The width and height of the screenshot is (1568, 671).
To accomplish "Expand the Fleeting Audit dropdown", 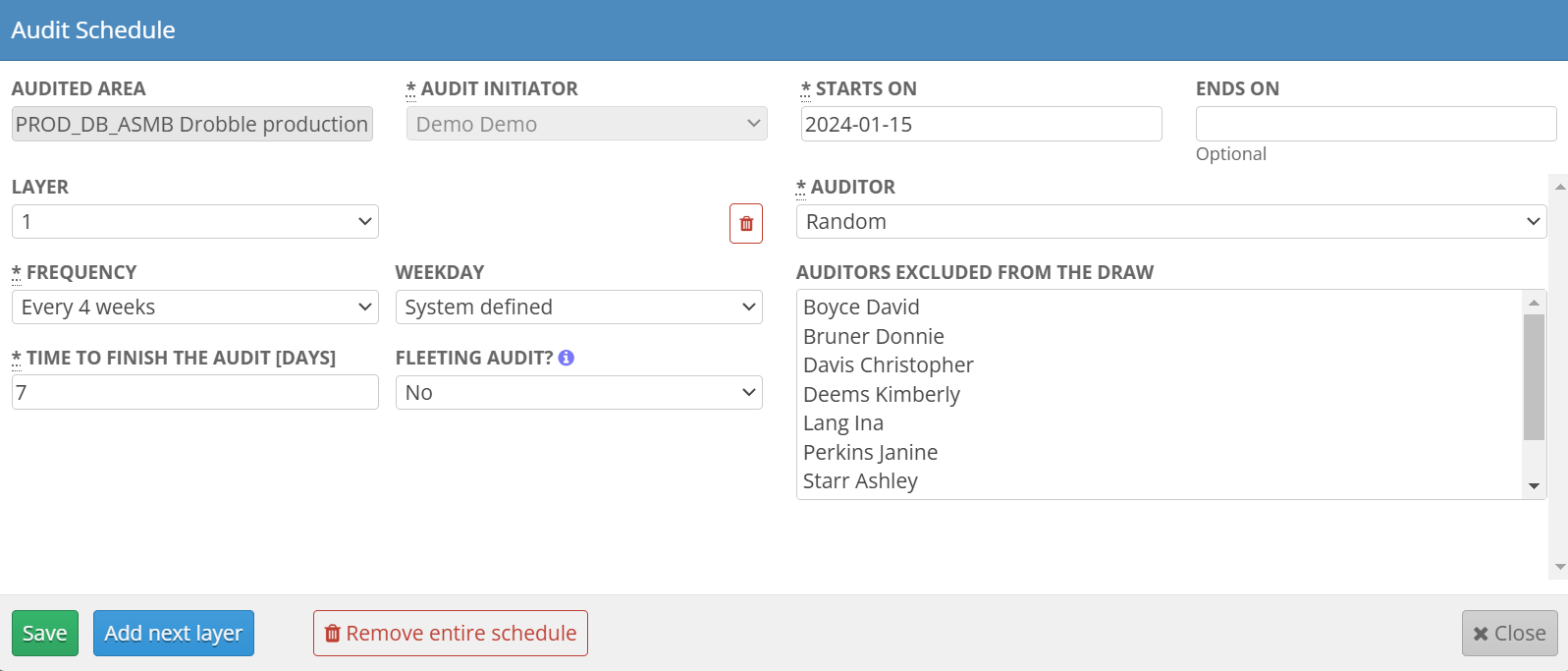I will (578, 393).
